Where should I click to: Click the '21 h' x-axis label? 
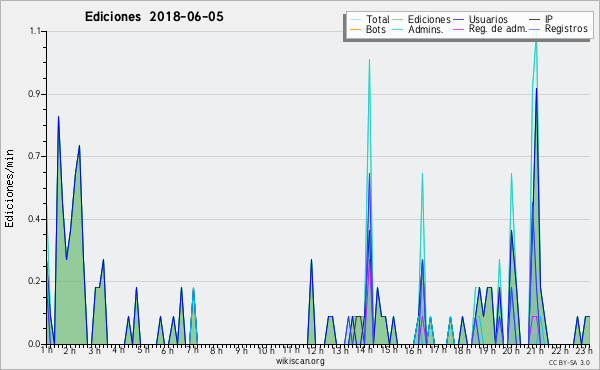[x=536, y=350]
